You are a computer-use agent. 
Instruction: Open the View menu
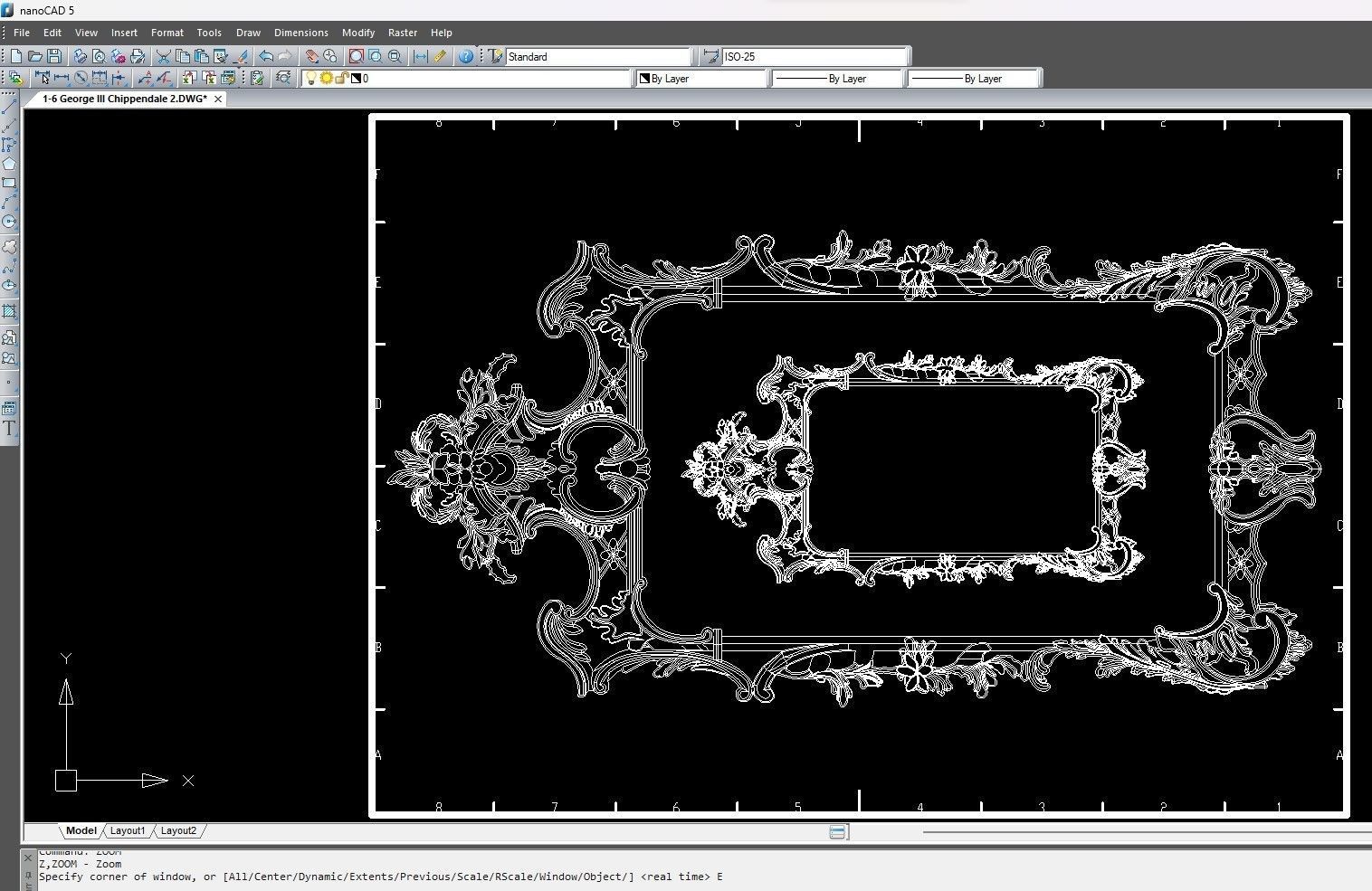[x=86, y=33]
